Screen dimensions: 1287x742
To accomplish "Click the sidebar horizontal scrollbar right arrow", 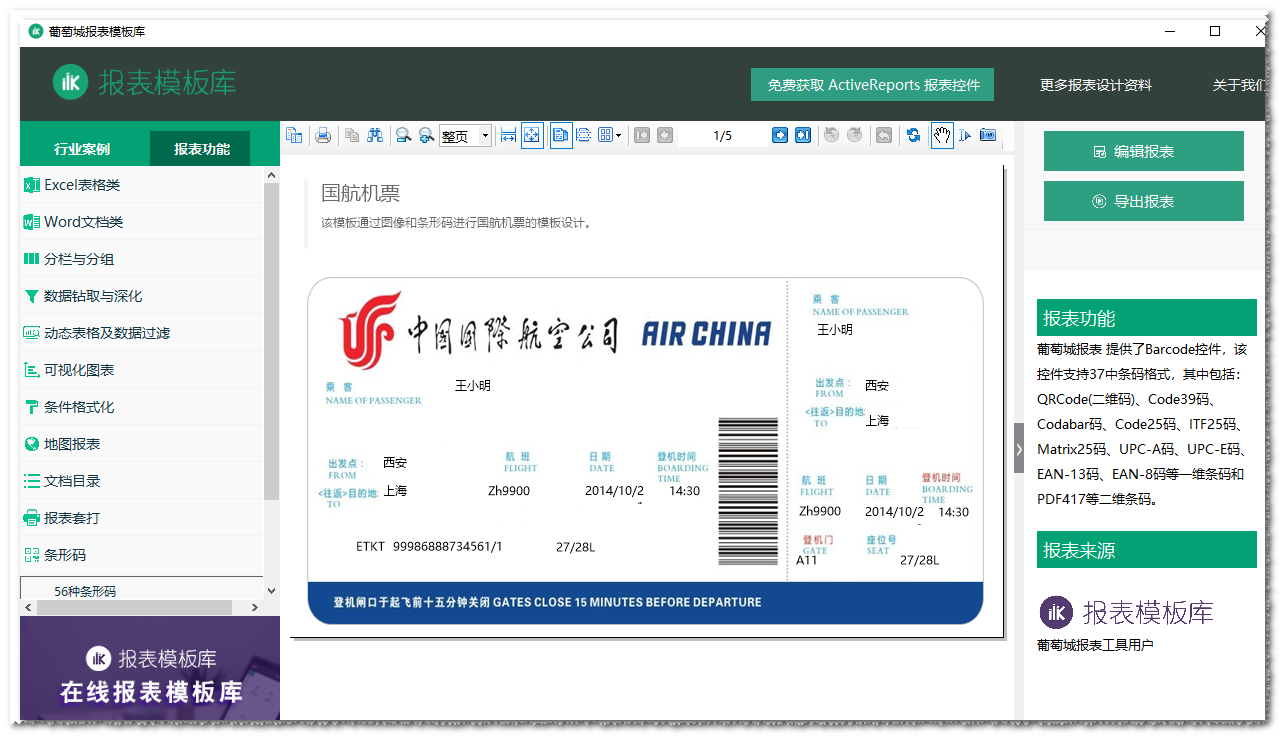I will (x=255, y=607).
